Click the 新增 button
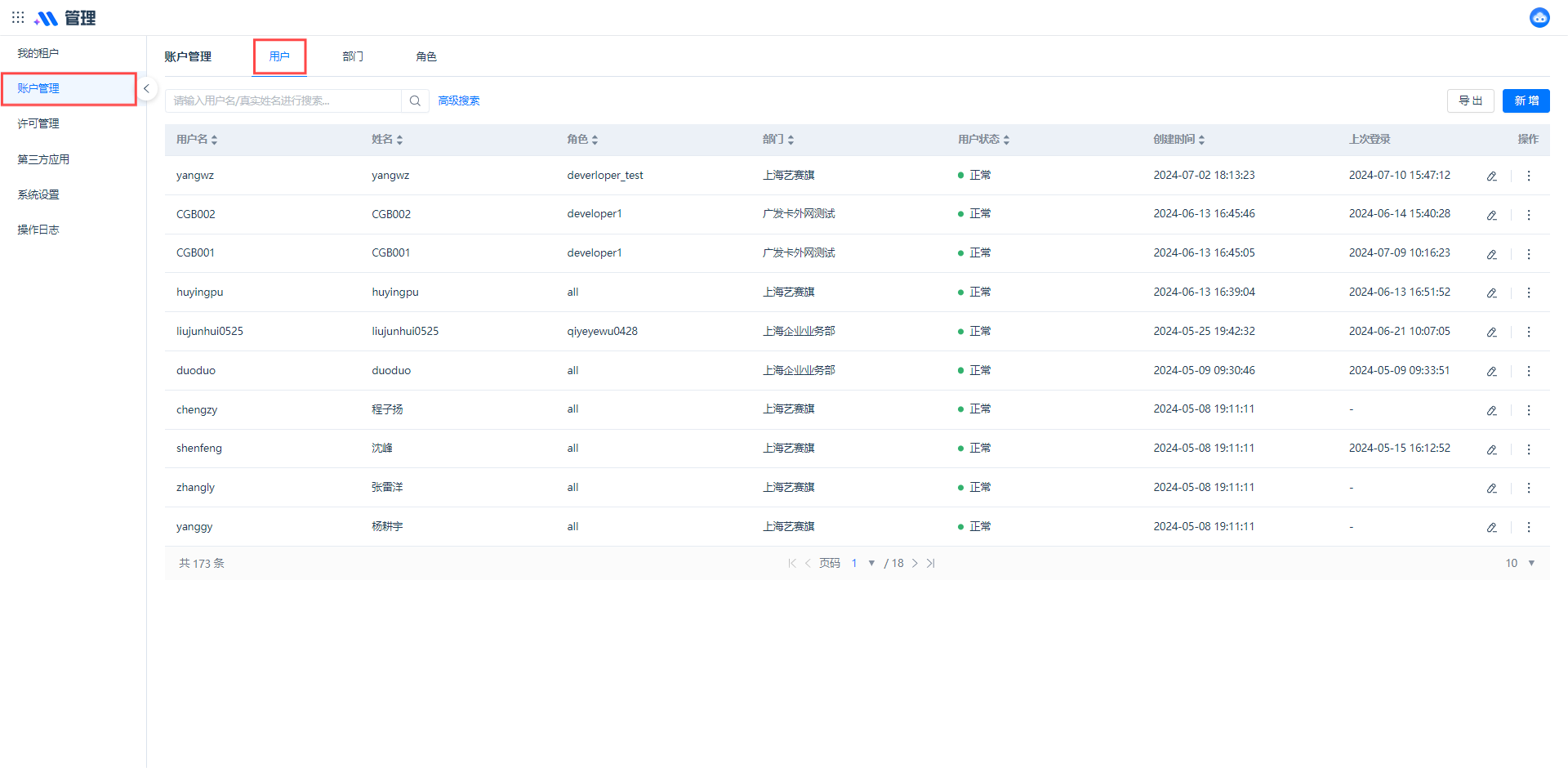Screen dimensions: 1568x768 pos(1526,100)
